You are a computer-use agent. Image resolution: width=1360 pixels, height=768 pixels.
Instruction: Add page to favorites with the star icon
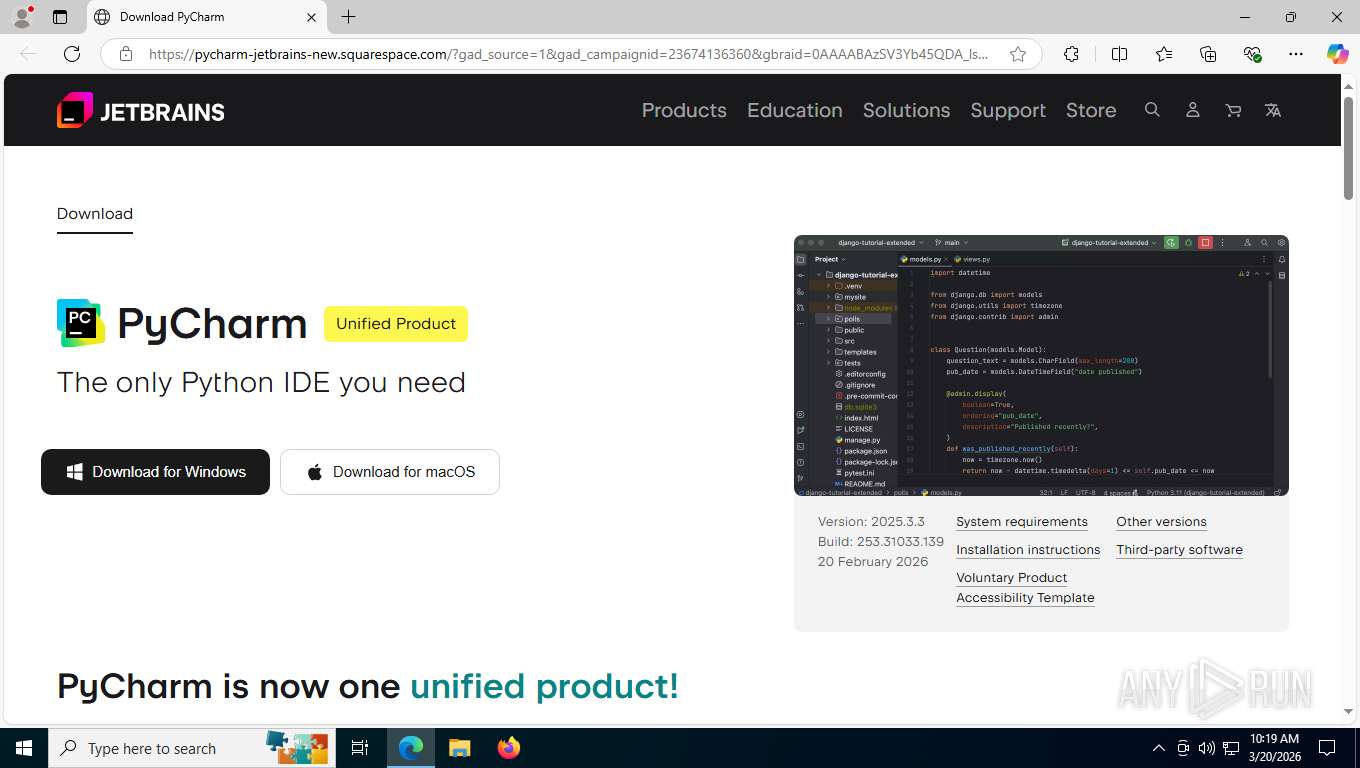pos(1018,54)
